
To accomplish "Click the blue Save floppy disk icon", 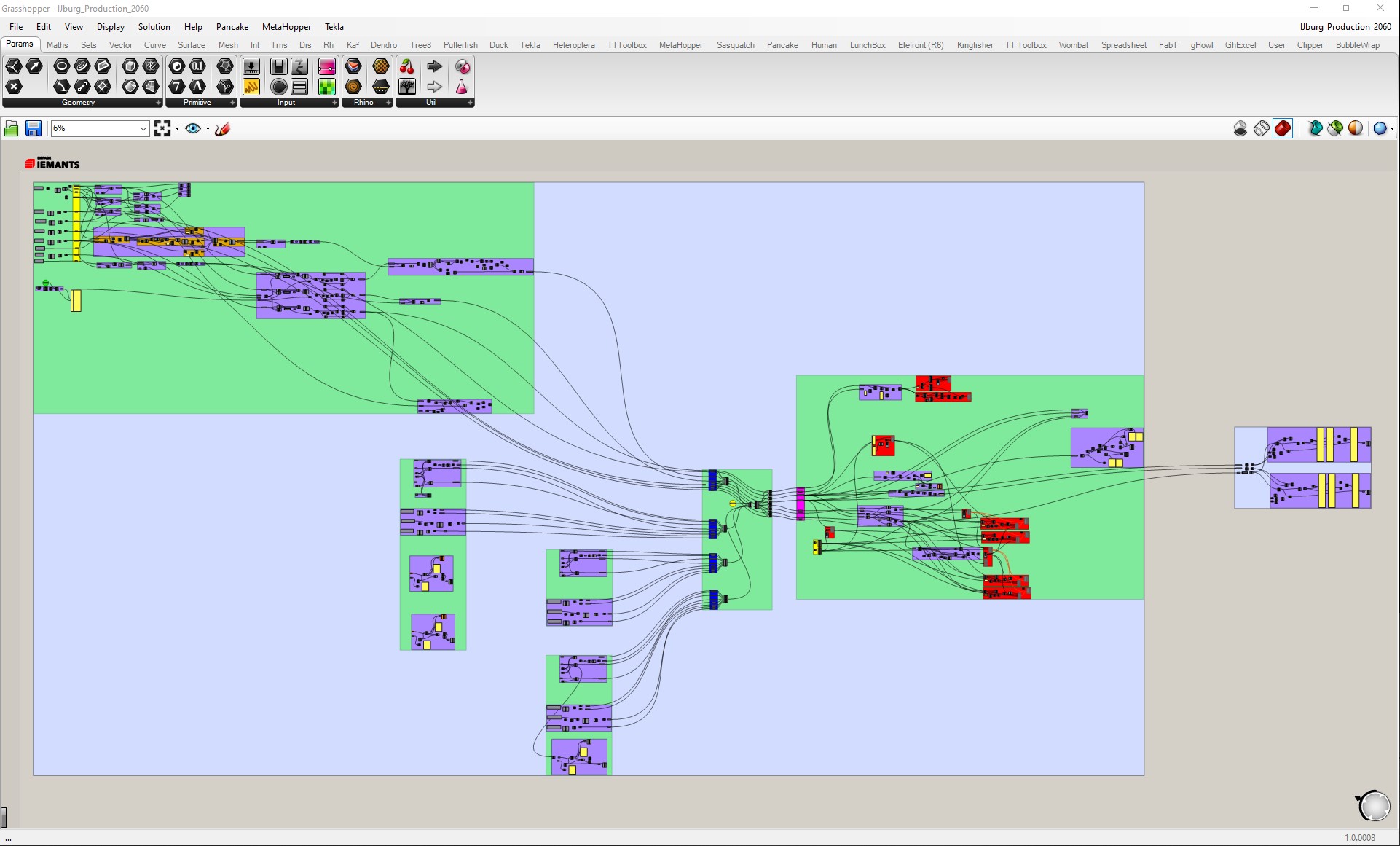I will point(34,129).
